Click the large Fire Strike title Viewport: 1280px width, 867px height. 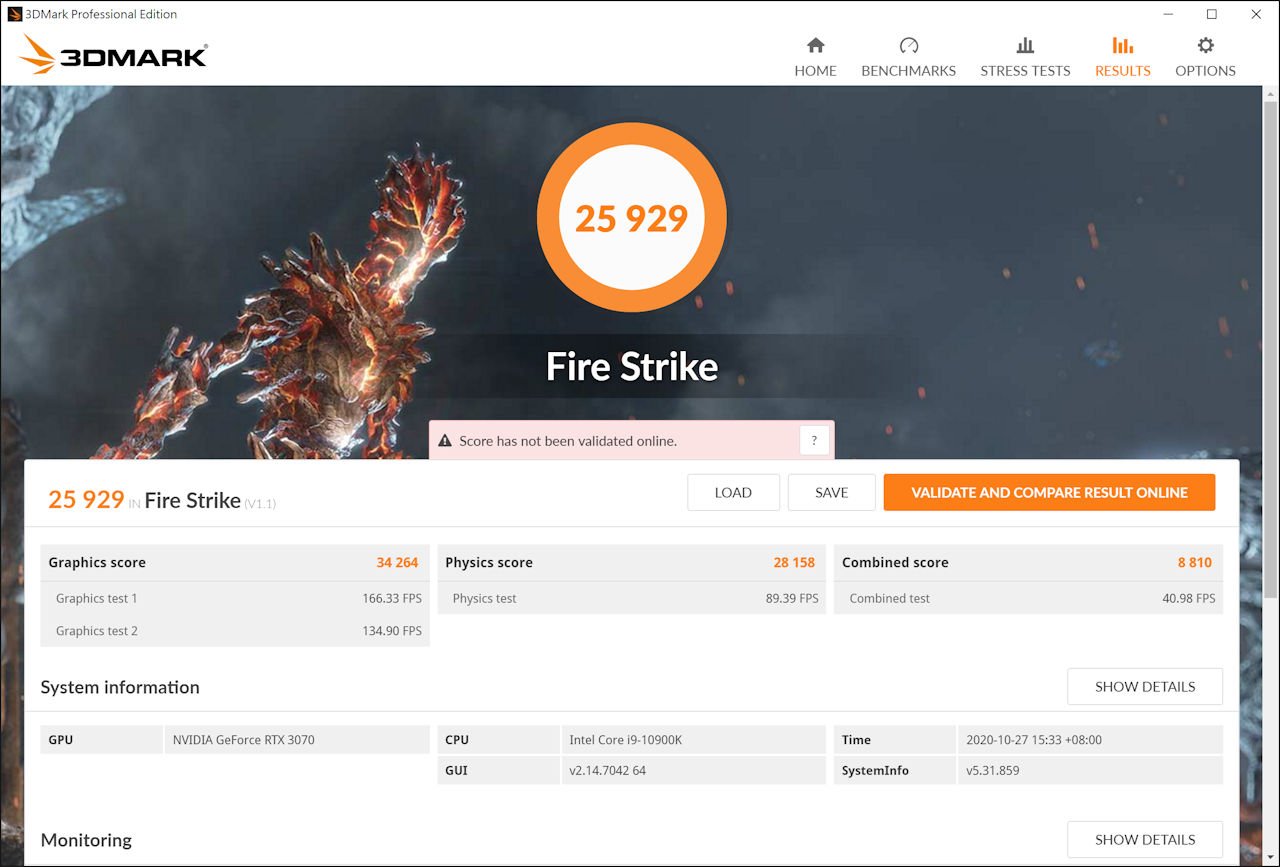tap(632, 367)
